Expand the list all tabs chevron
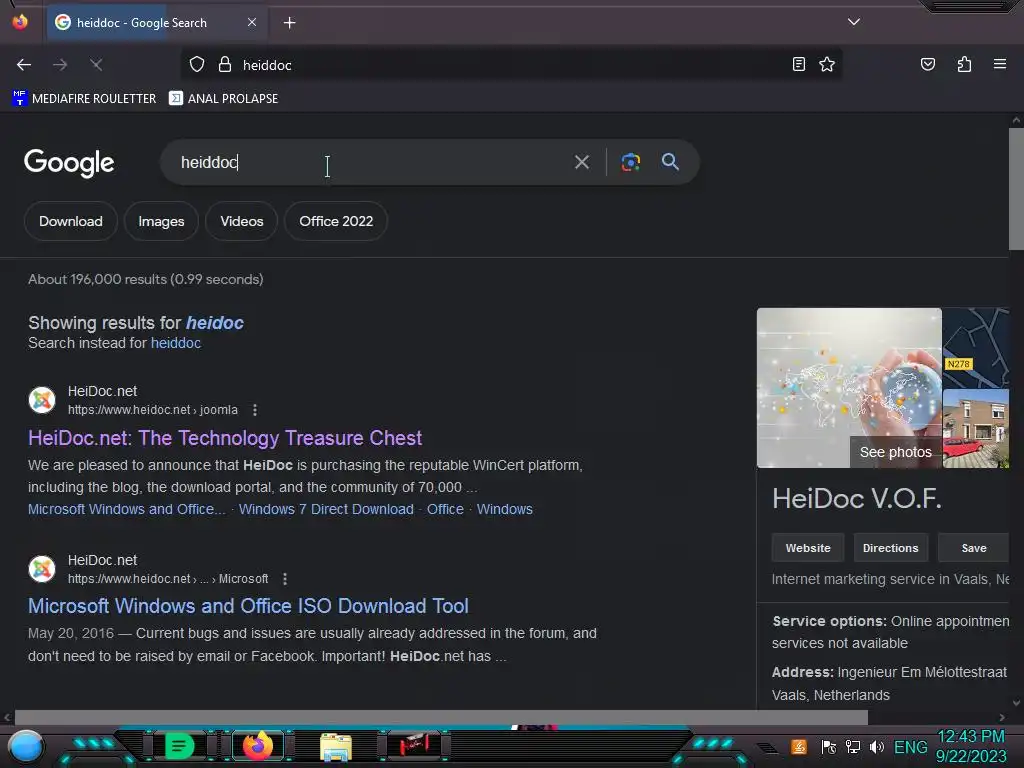Viewport: 1024px width, 768px height. click(853, 22)
